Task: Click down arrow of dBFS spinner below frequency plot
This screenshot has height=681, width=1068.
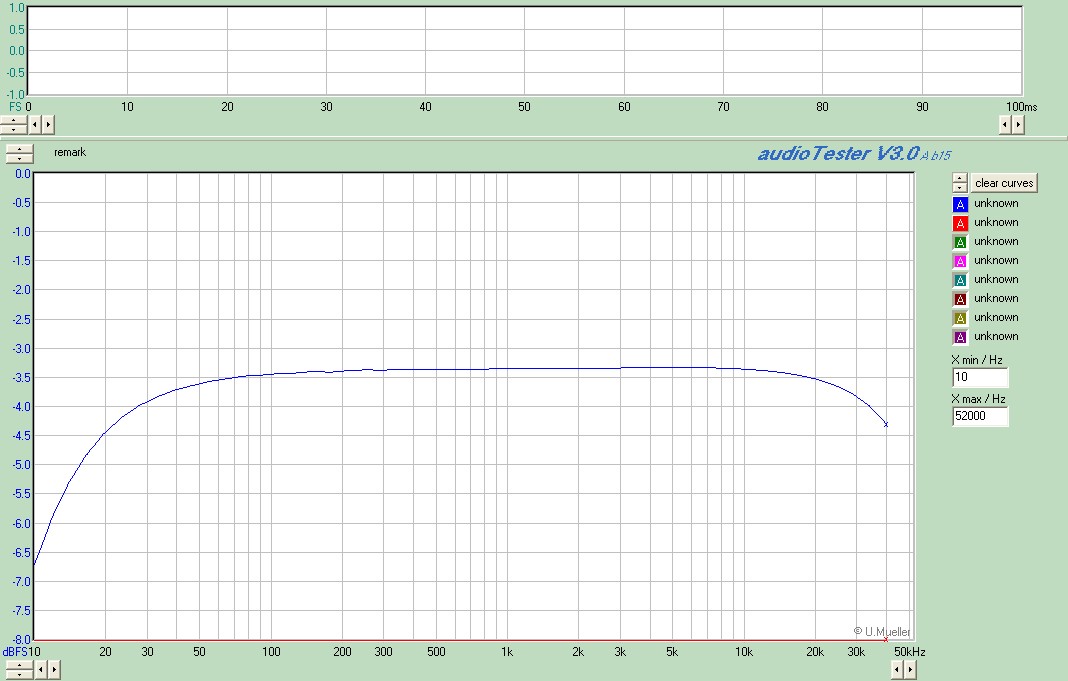Action: pos(19,674)
